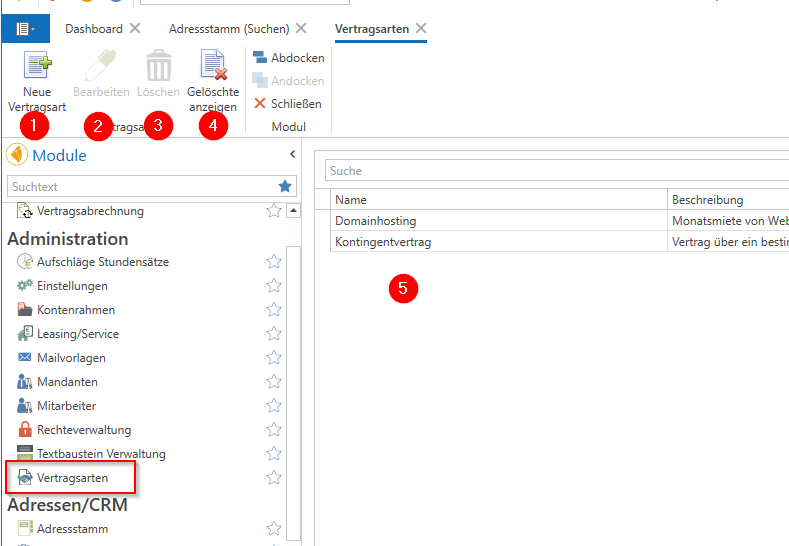Close the Vertragsarten tab
Image resolution: width=789 pixels, height=546 pixels.
pos(421,29)
